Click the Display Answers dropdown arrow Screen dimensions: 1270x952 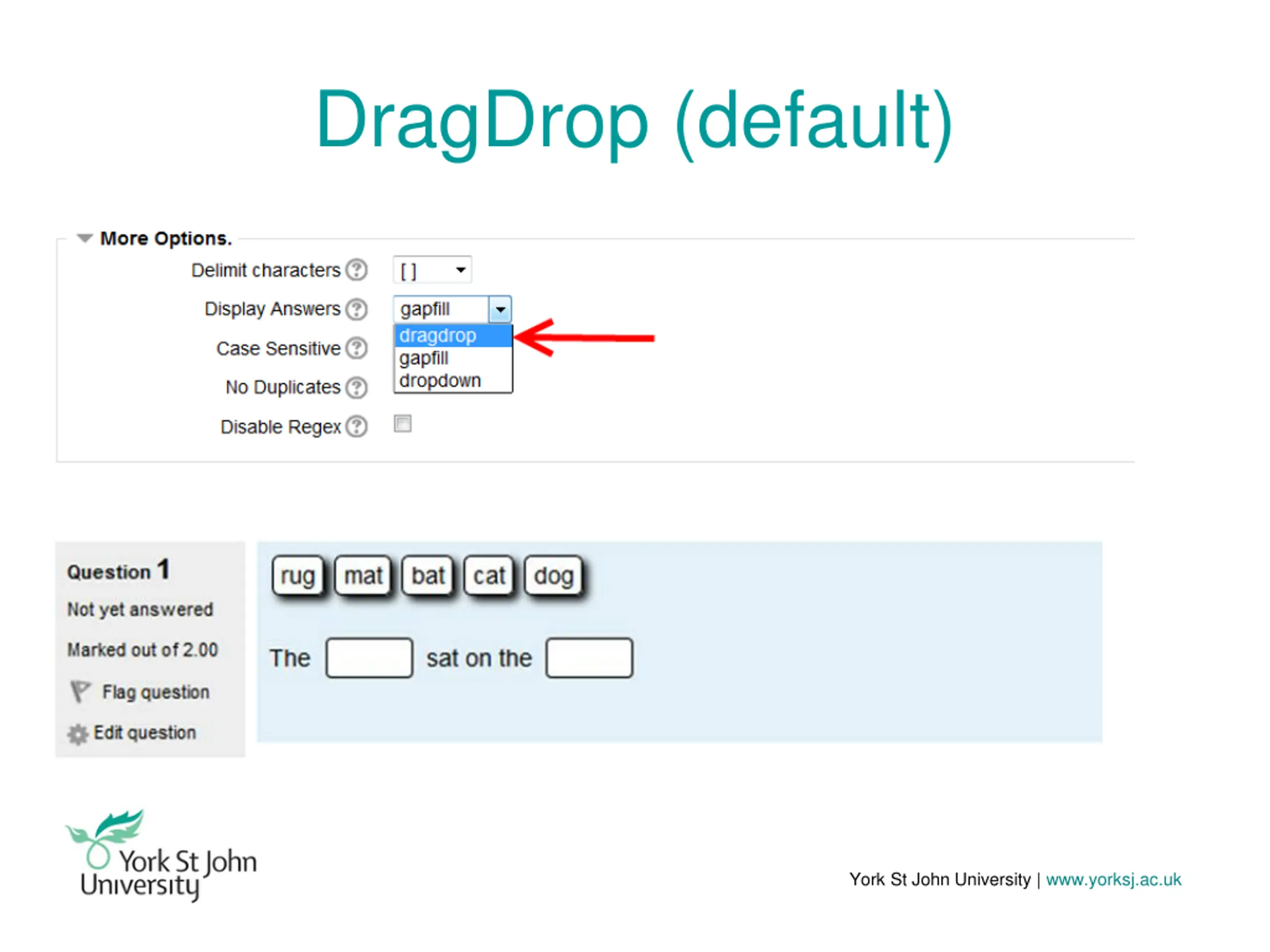(x=500, y=310)
